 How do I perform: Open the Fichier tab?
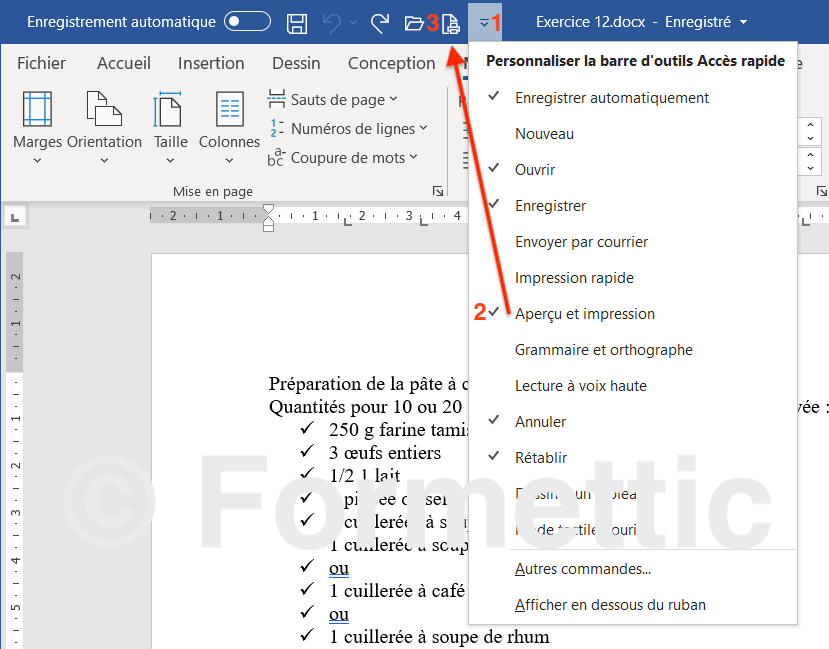[x=41, y=63]
